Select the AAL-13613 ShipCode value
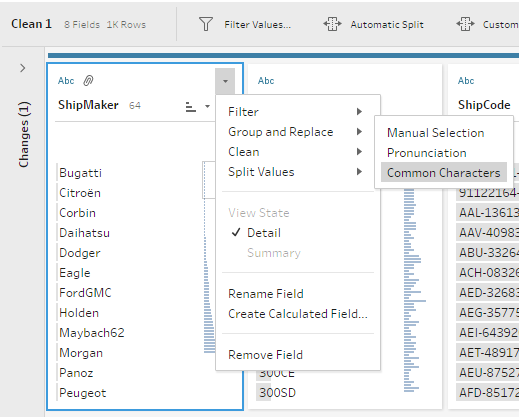 pos(488,213)
